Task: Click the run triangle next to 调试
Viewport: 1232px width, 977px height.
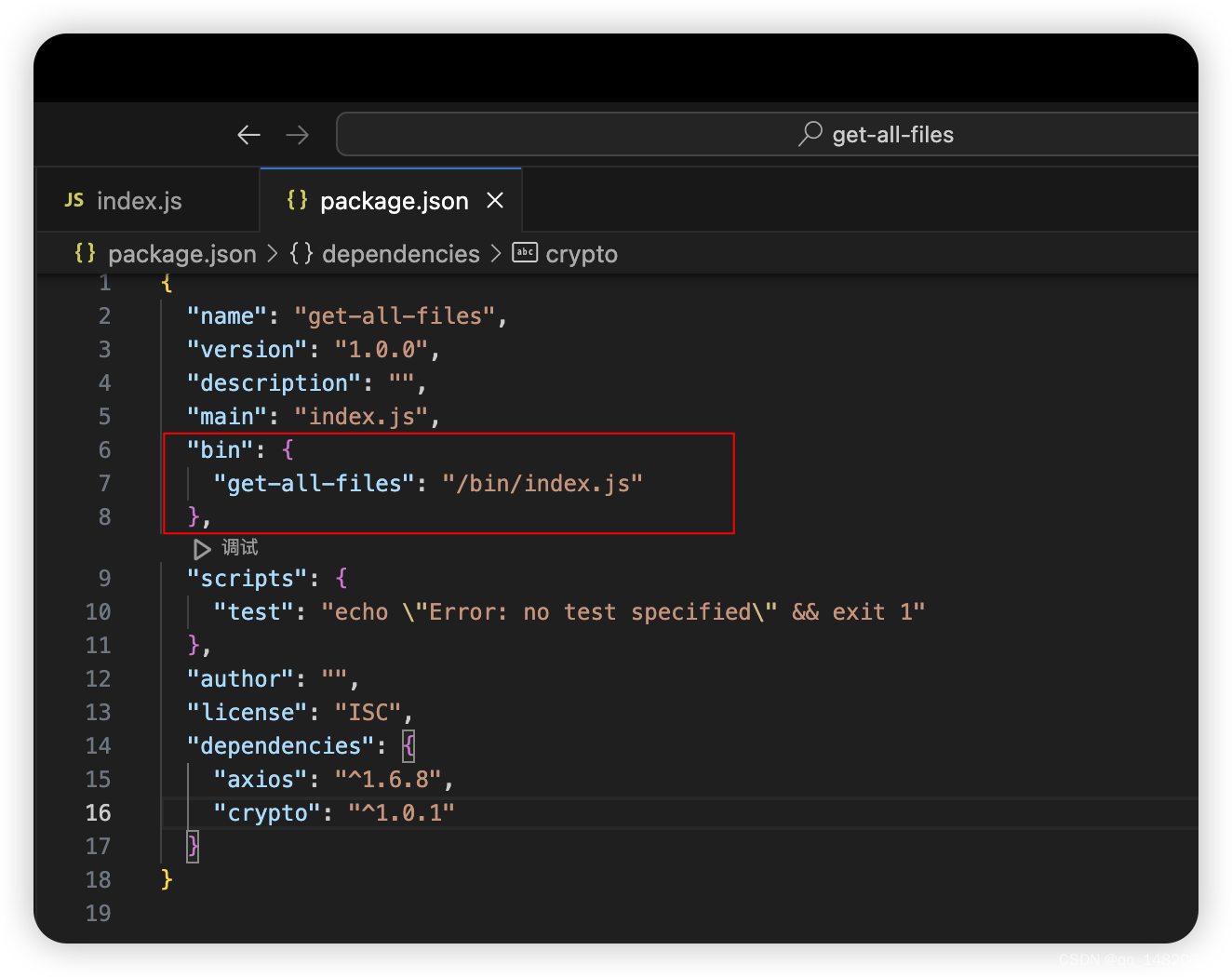Action: point(201,549)
